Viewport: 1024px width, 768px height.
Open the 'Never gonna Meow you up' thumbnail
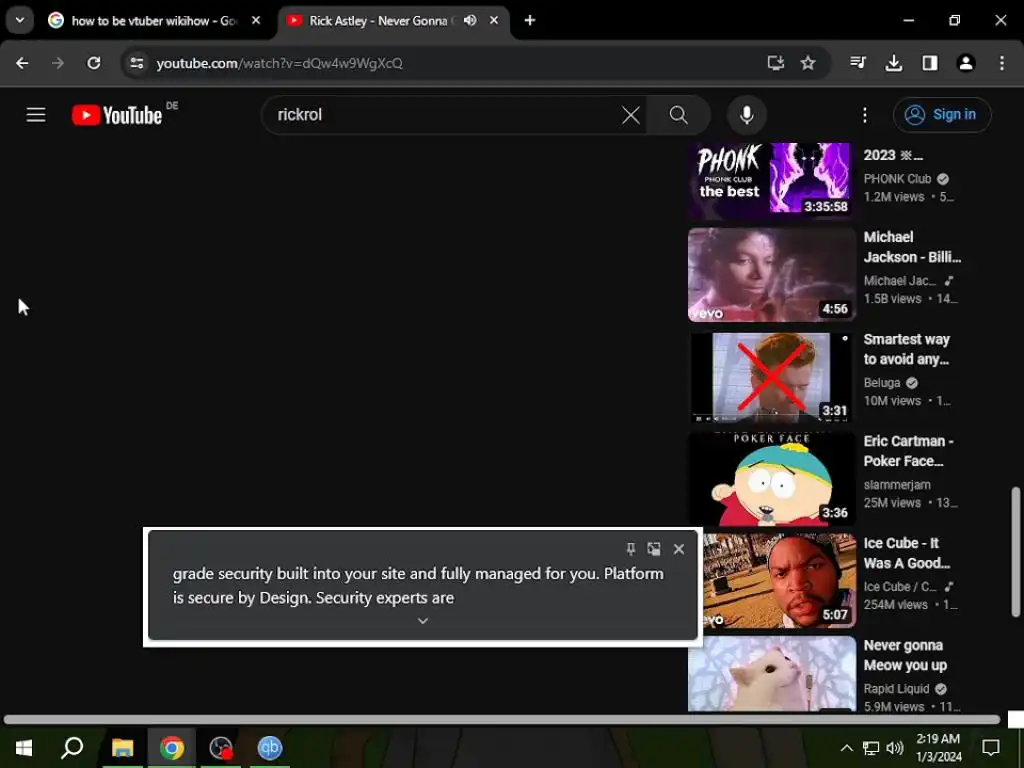click(x=771, y=673)
